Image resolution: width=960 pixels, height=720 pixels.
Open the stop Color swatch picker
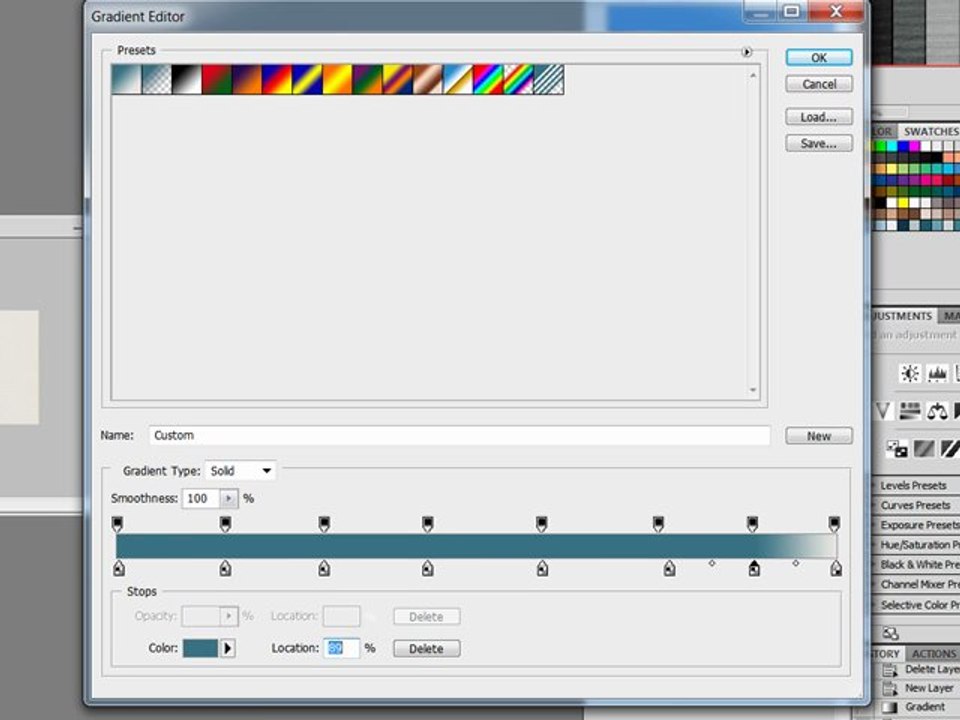[x=200, y=648]
